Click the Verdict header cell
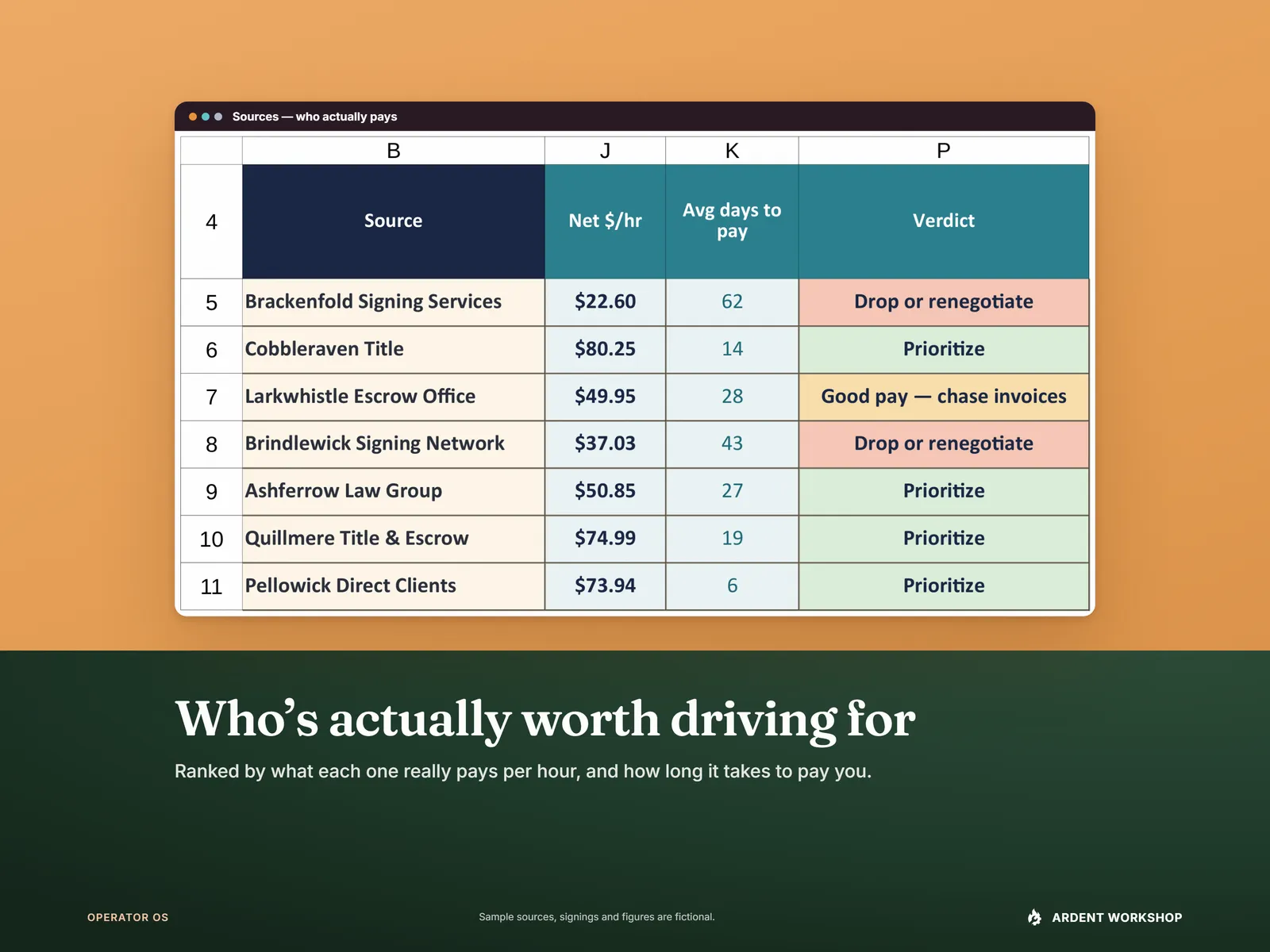The height and width of the screenshot is (952, 1270). coord(944,221)
